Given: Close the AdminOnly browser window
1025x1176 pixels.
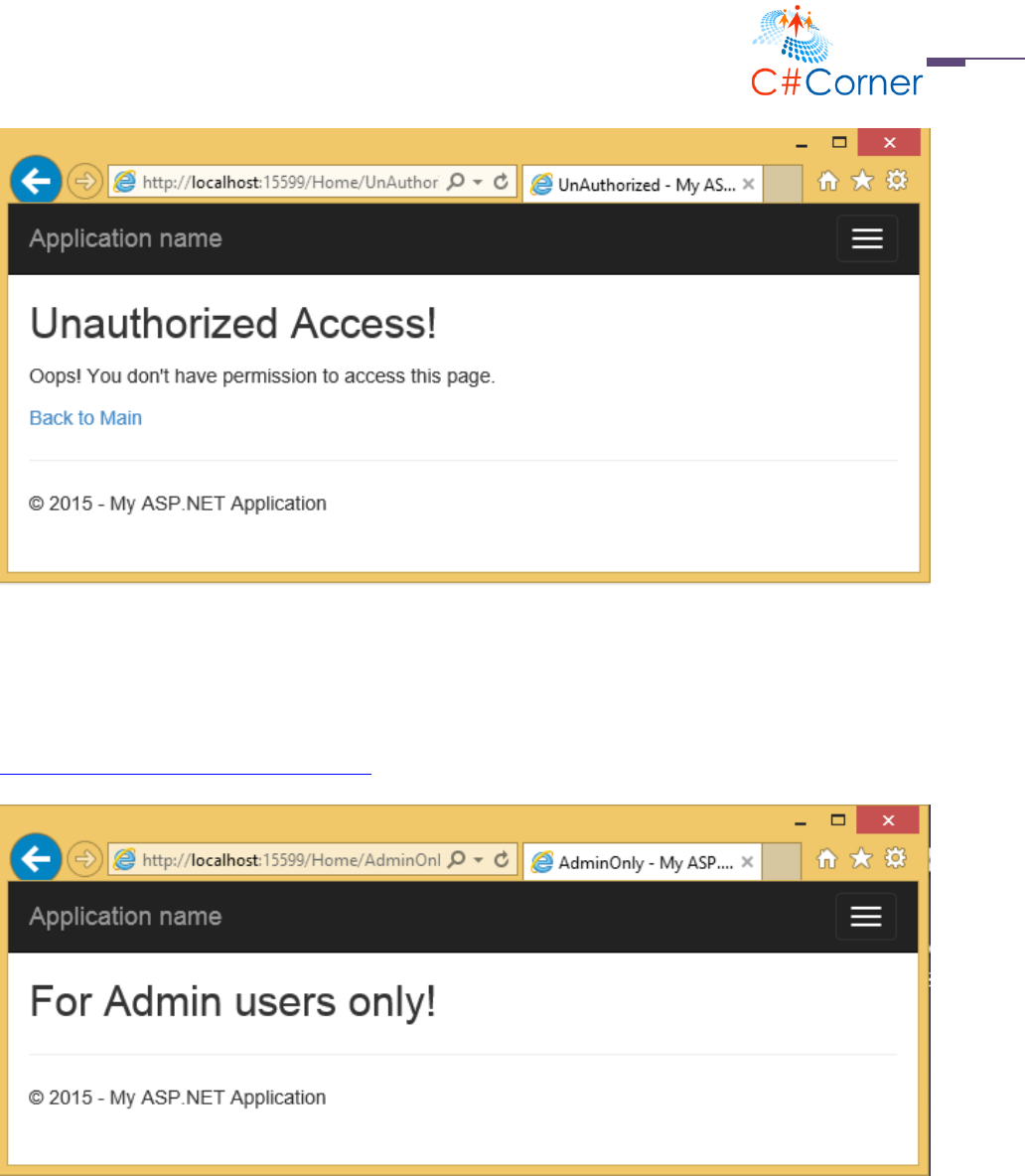Looking at the screenshot, I should pyautogui.click(x=888, y=820).
